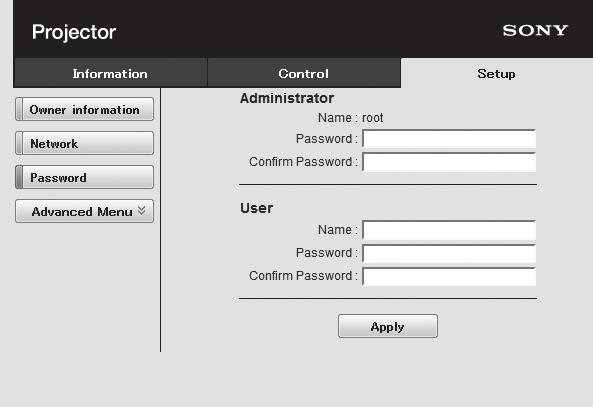Click the Apply button
This screenshot has height=407, width=593.
coord(388,326)
